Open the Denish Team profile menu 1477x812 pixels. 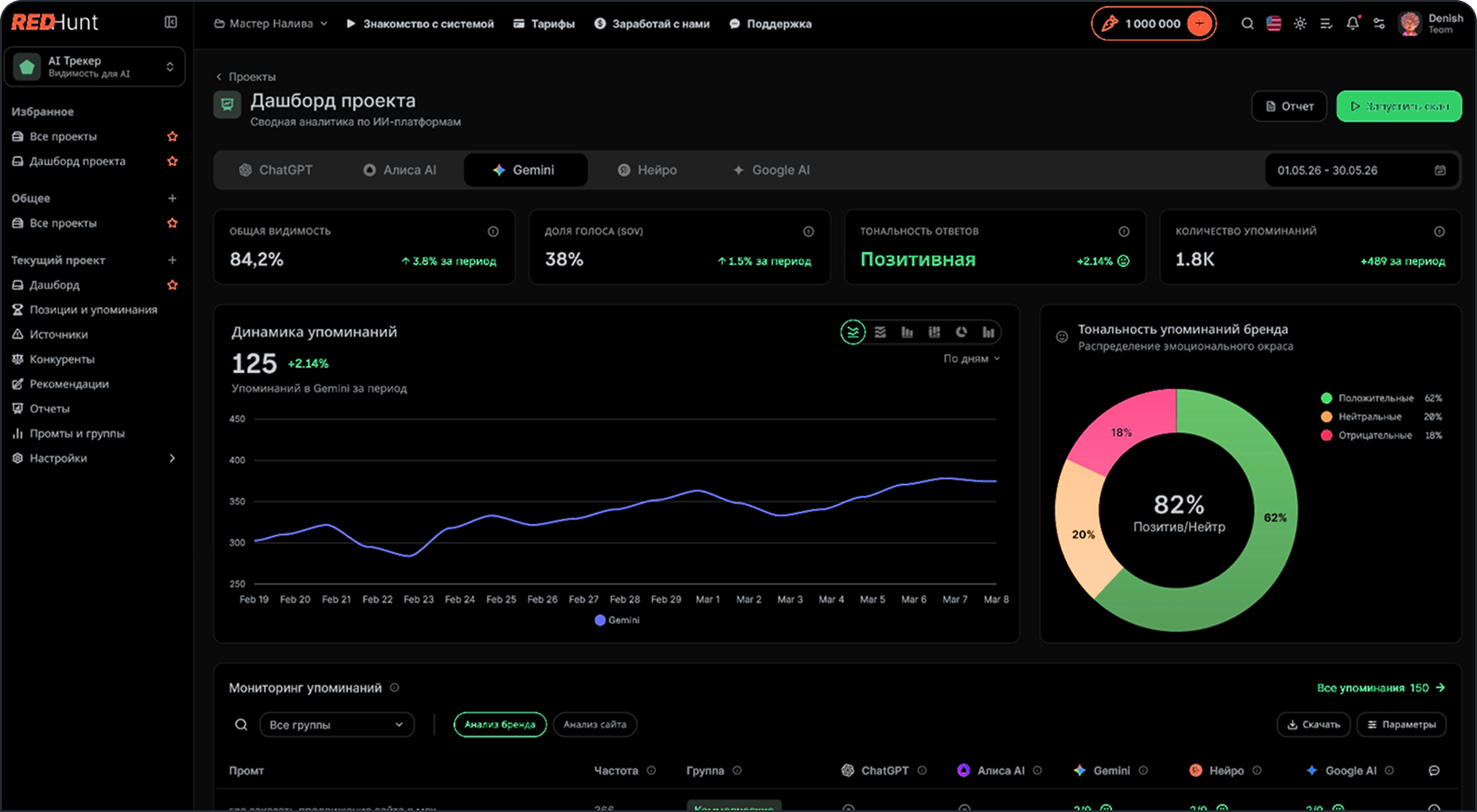coord(1431,24)
